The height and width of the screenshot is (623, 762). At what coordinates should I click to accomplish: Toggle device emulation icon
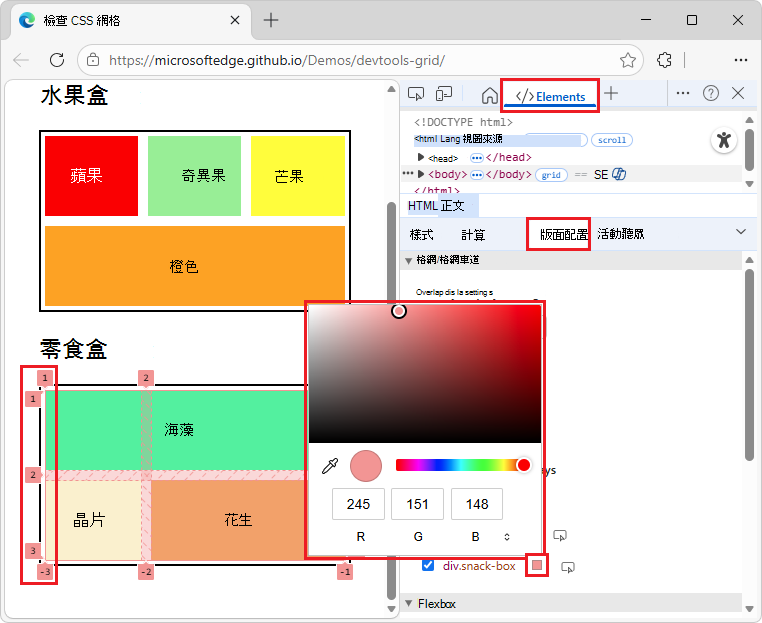pos(444,94)
